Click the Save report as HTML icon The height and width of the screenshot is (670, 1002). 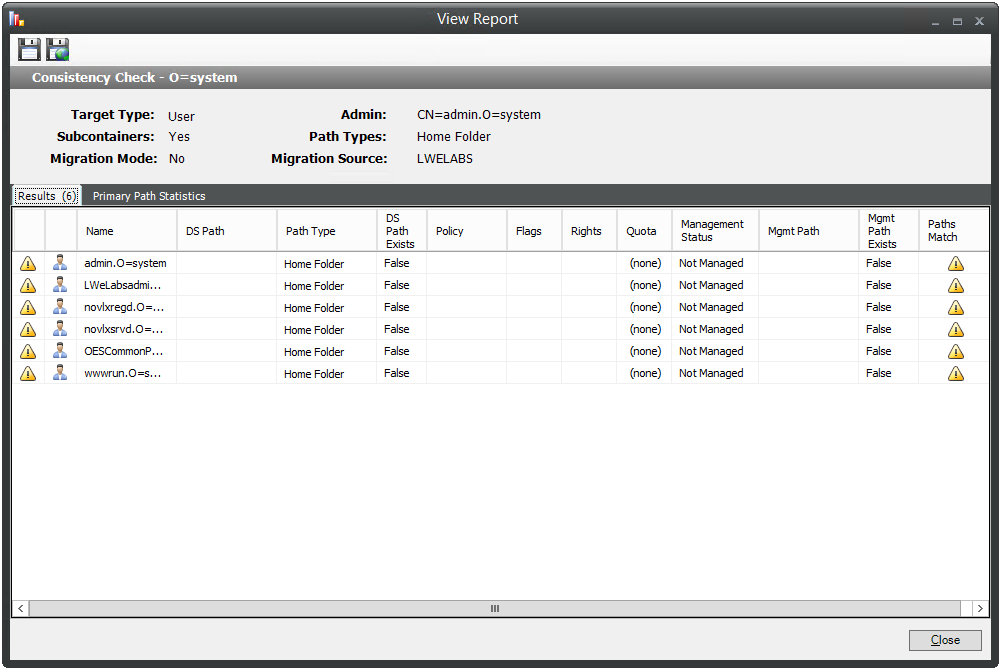point(58,49)
